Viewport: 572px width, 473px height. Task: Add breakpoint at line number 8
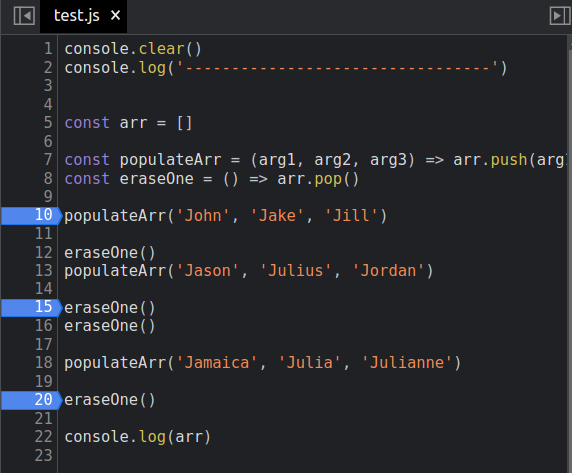pyautogui.click(x=48, y=179)
